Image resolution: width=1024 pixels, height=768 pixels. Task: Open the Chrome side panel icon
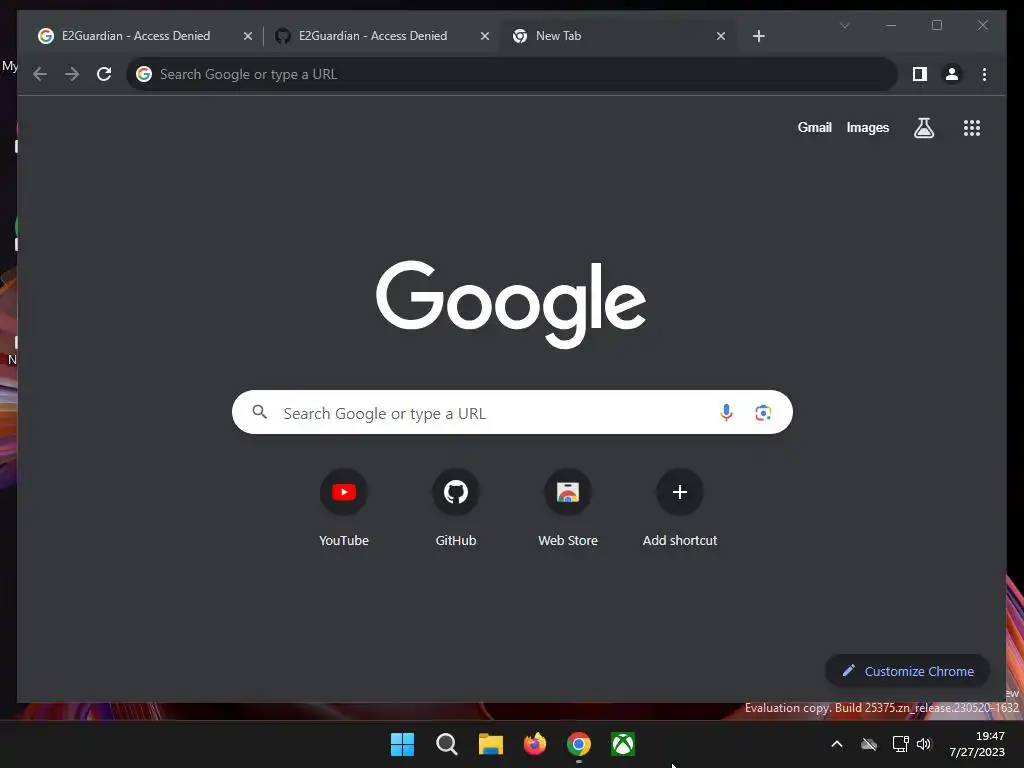920,74
